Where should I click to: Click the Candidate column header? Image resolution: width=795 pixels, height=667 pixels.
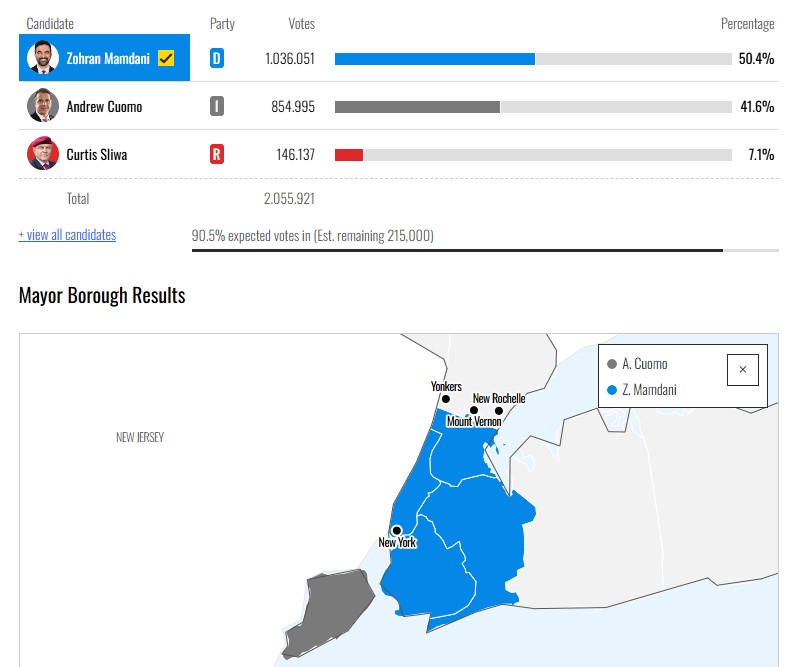[x=50, y=24]
